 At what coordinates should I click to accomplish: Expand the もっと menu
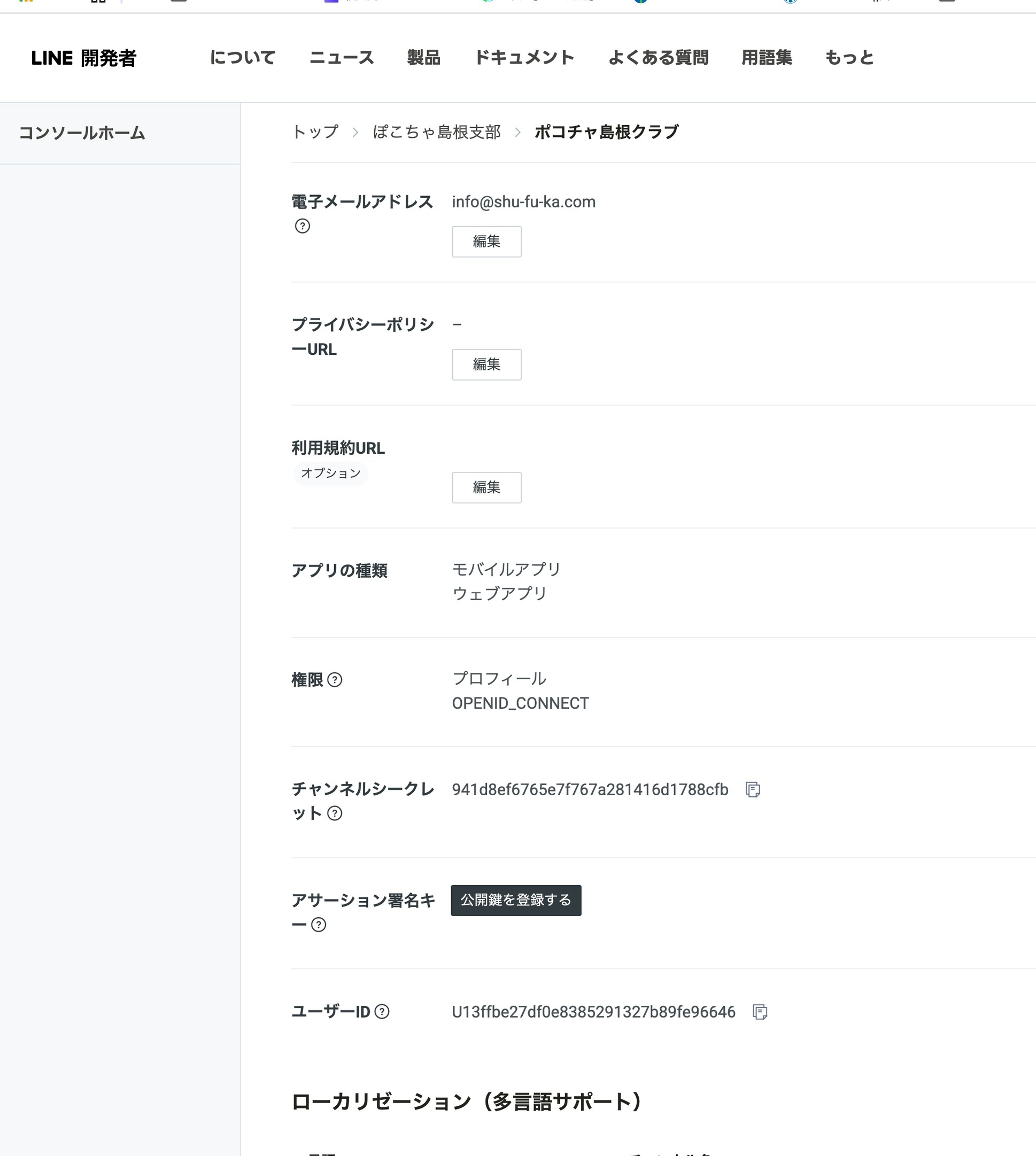pyautogui.click(x=849, y=58)
